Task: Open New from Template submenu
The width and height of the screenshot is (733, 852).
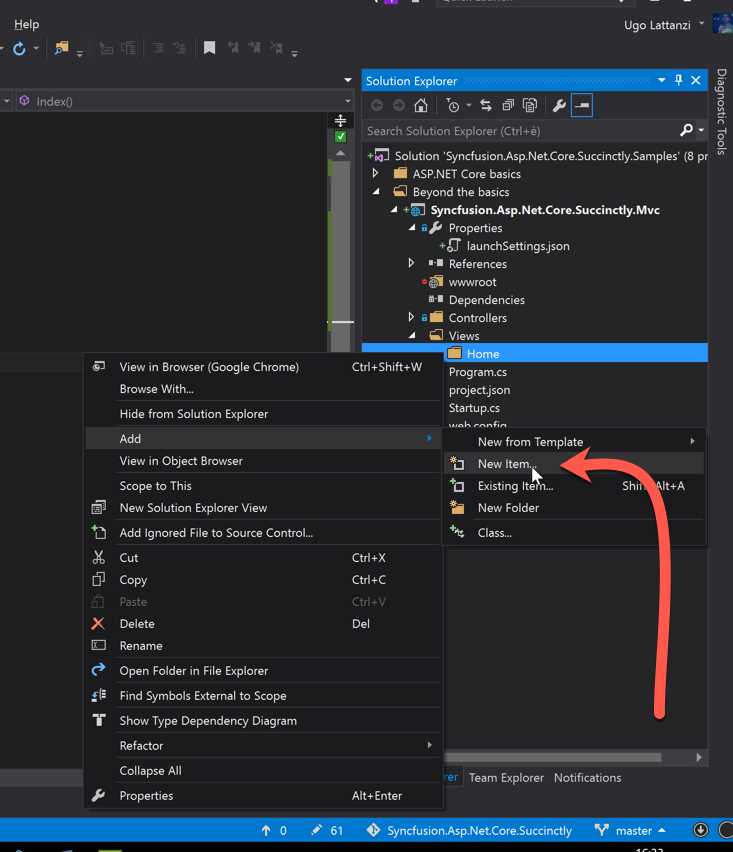Action: (x=574, y=442)
